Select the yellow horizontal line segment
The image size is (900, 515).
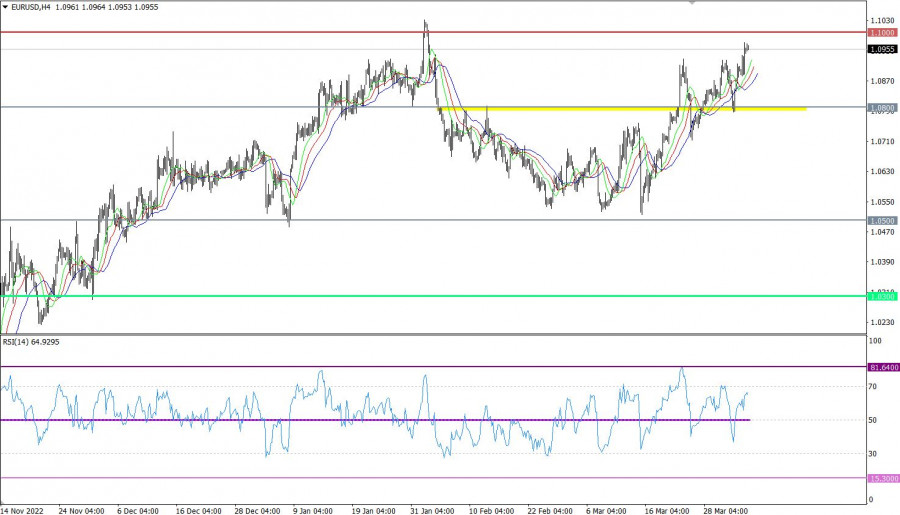(x=620, y=108)
